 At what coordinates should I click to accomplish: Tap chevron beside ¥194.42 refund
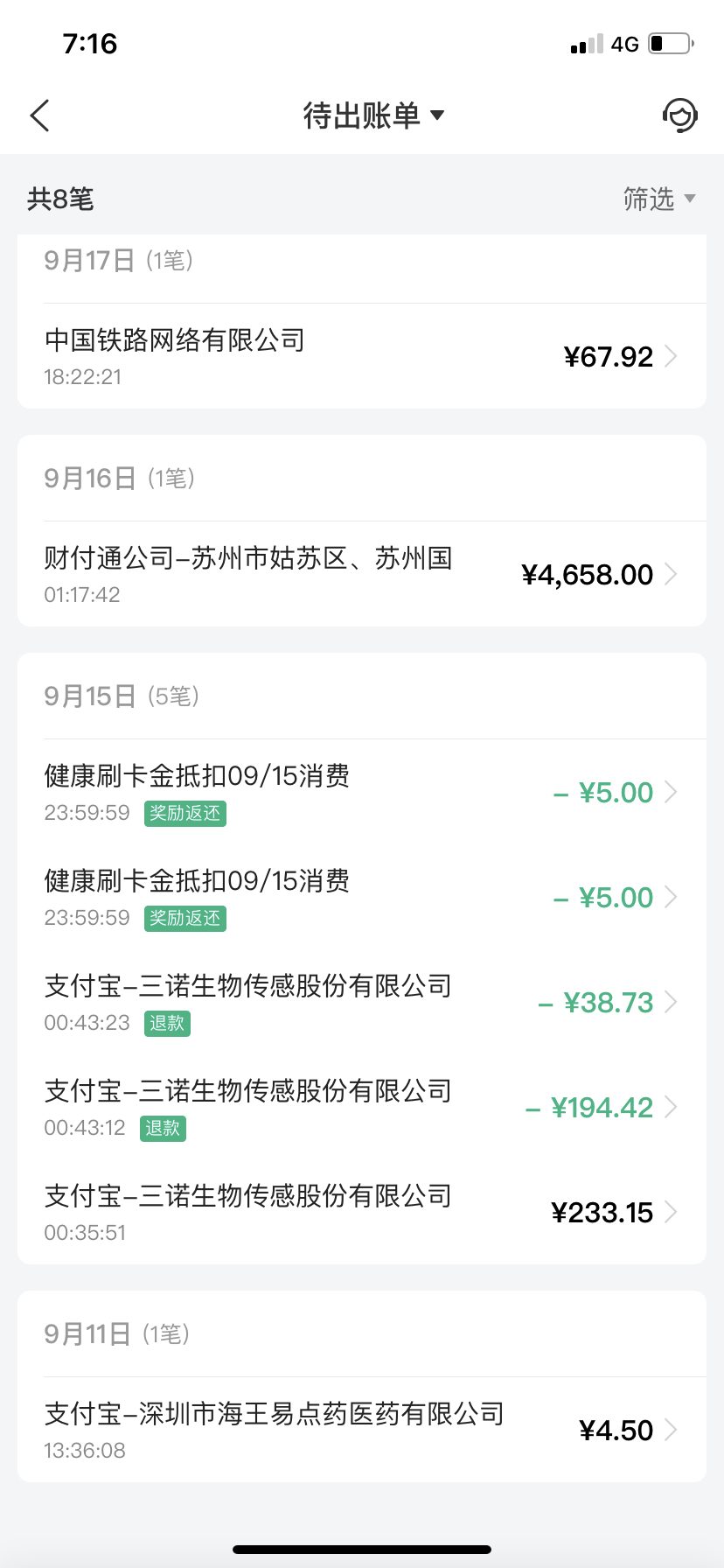coord(672,1107)
